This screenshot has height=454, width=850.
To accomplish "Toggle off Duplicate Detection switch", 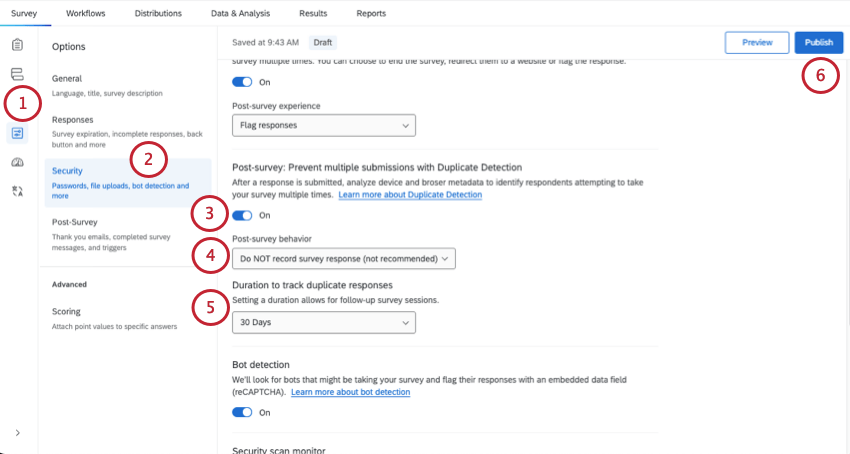I will click(x=242, y=215).
